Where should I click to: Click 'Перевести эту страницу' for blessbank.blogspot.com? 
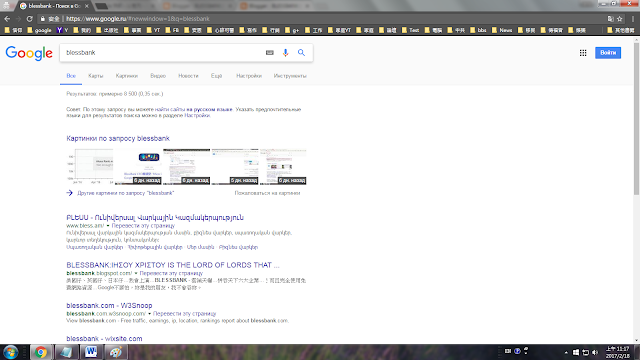pyautogui.click(x=171, y=273)
